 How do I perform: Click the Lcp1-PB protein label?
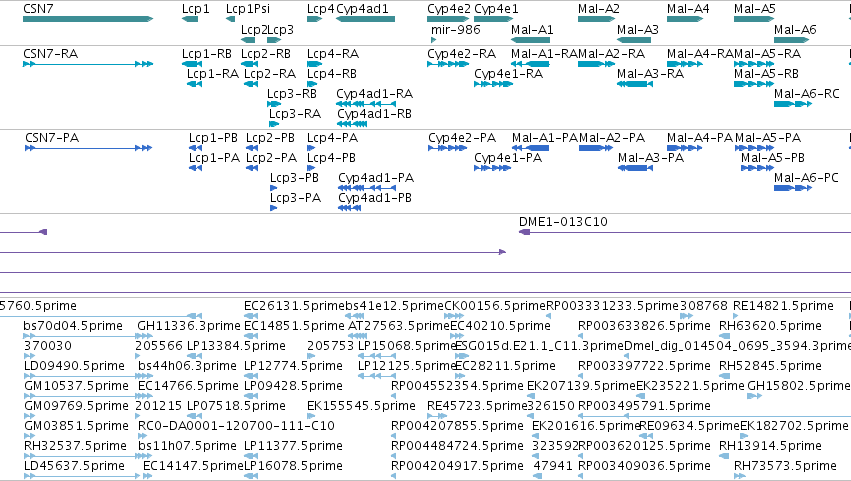(213, 138)
